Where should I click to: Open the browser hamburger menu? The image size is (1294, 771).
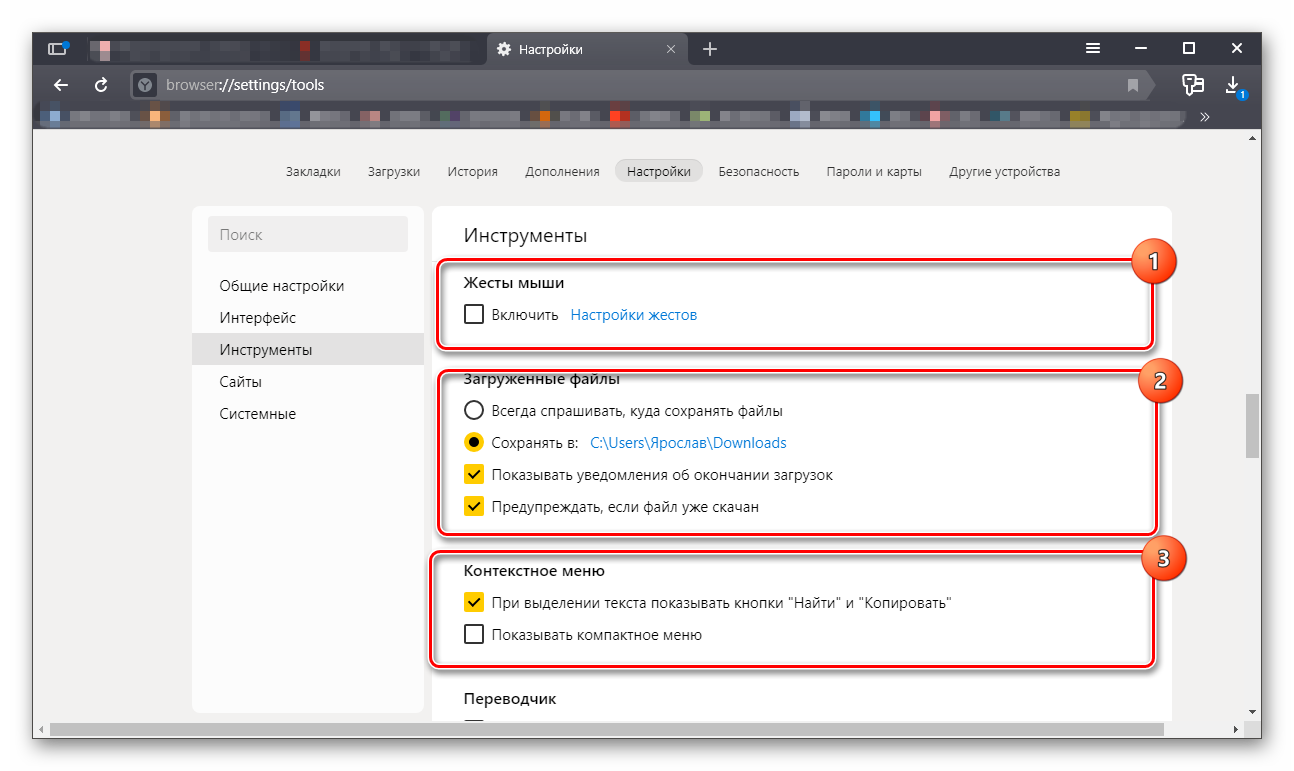point(1093,48)
